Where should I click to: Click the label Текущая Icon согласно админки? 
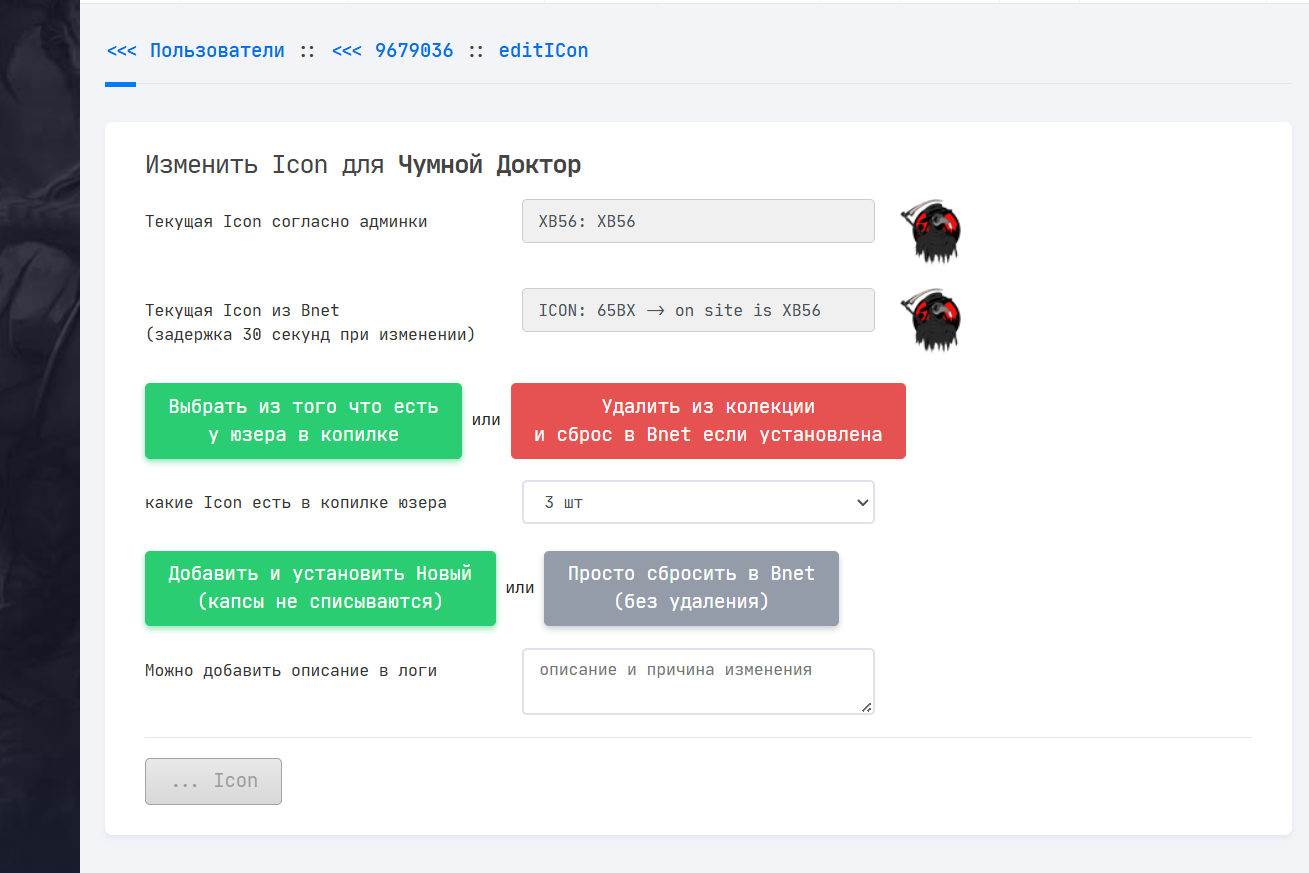(286, 222)
